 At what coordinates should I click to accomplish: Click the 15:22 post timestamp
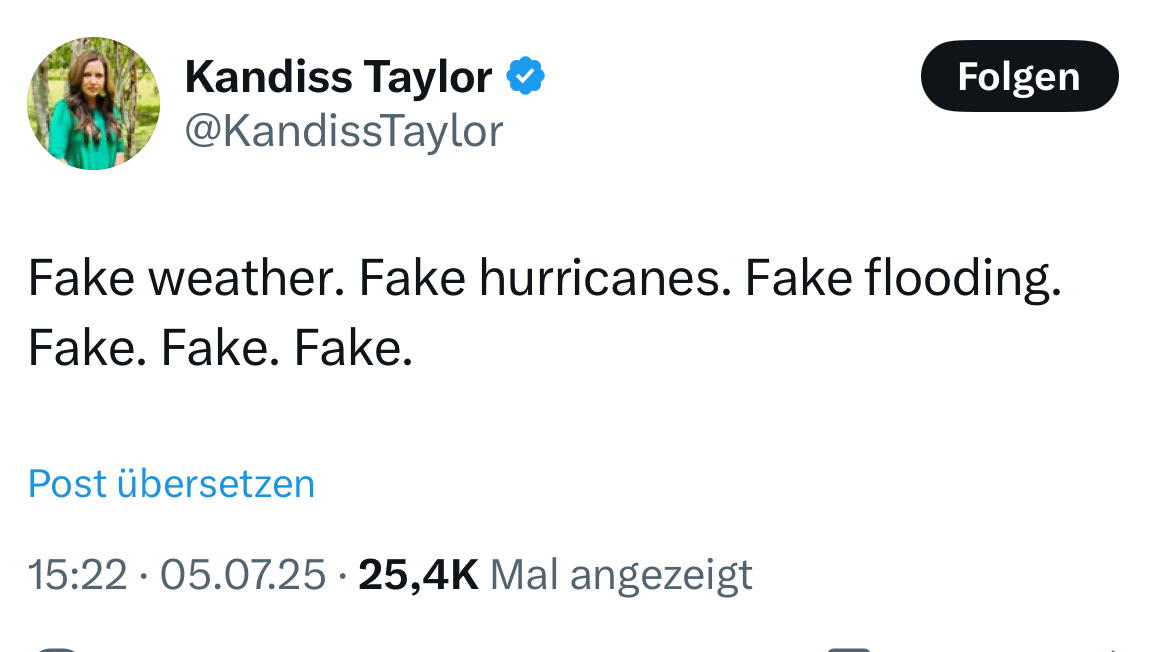pos(77,575)
